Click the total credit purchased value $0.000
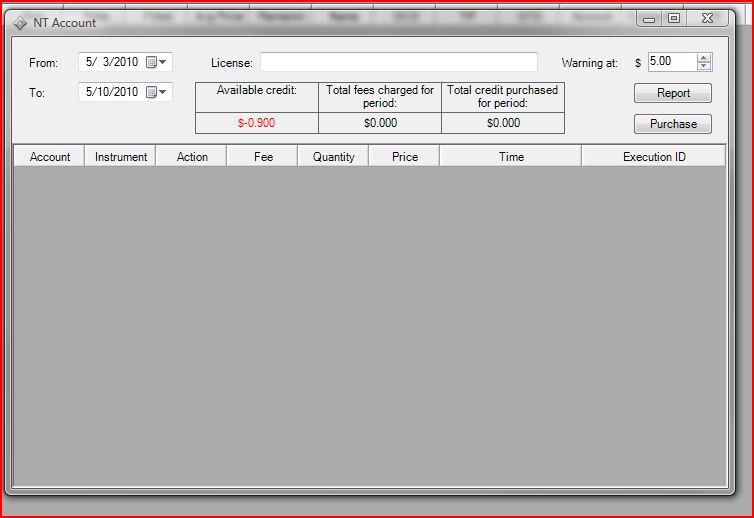This screenshot has height=518, width=754. [x=503, y=123]
